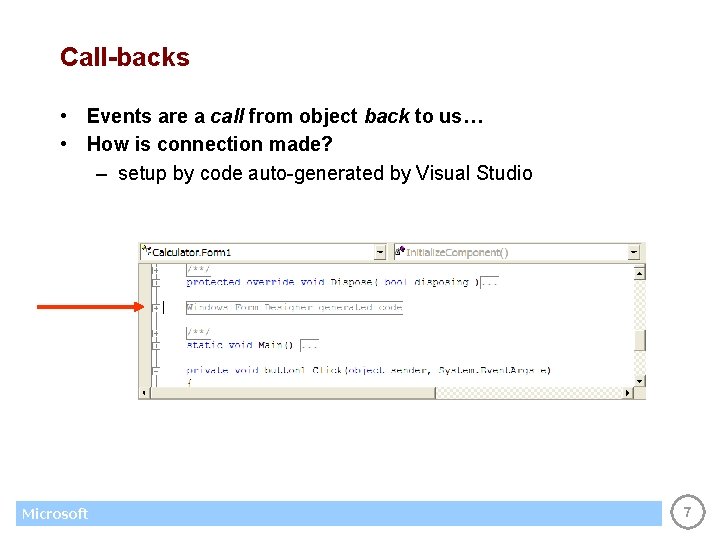
Task: Click the vertical scrollbar up arrow
Action: click(640, 274)
